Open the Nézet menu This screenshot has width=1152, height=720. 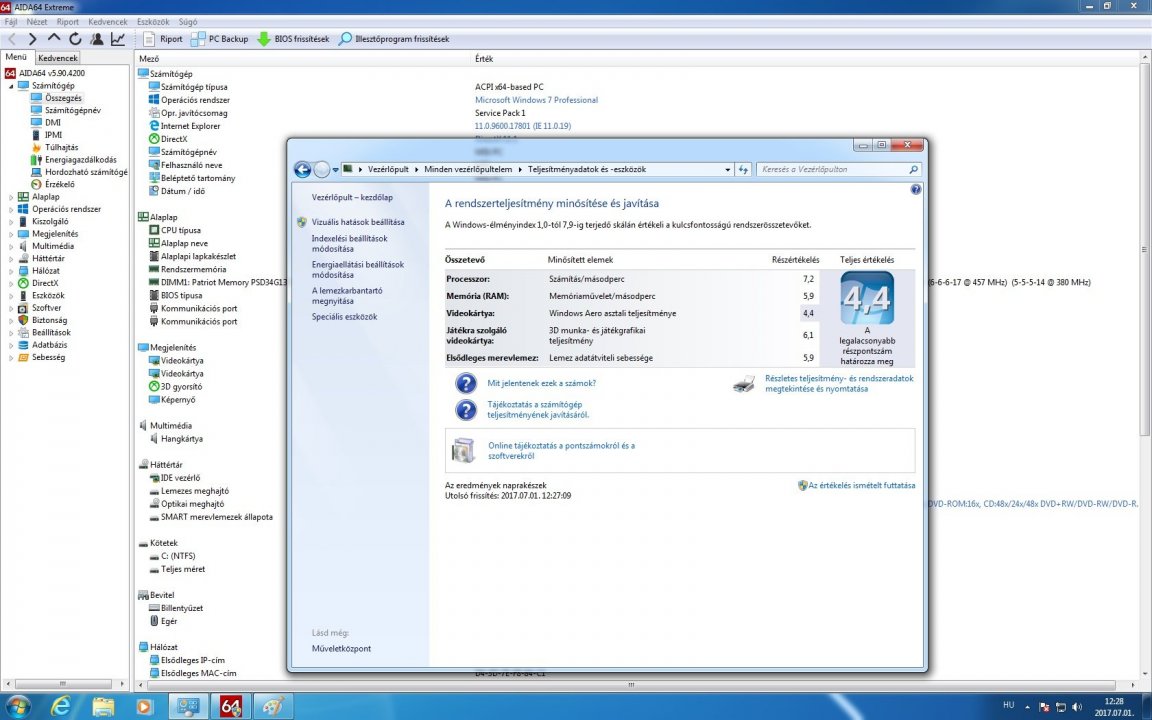tap(37, 22)
